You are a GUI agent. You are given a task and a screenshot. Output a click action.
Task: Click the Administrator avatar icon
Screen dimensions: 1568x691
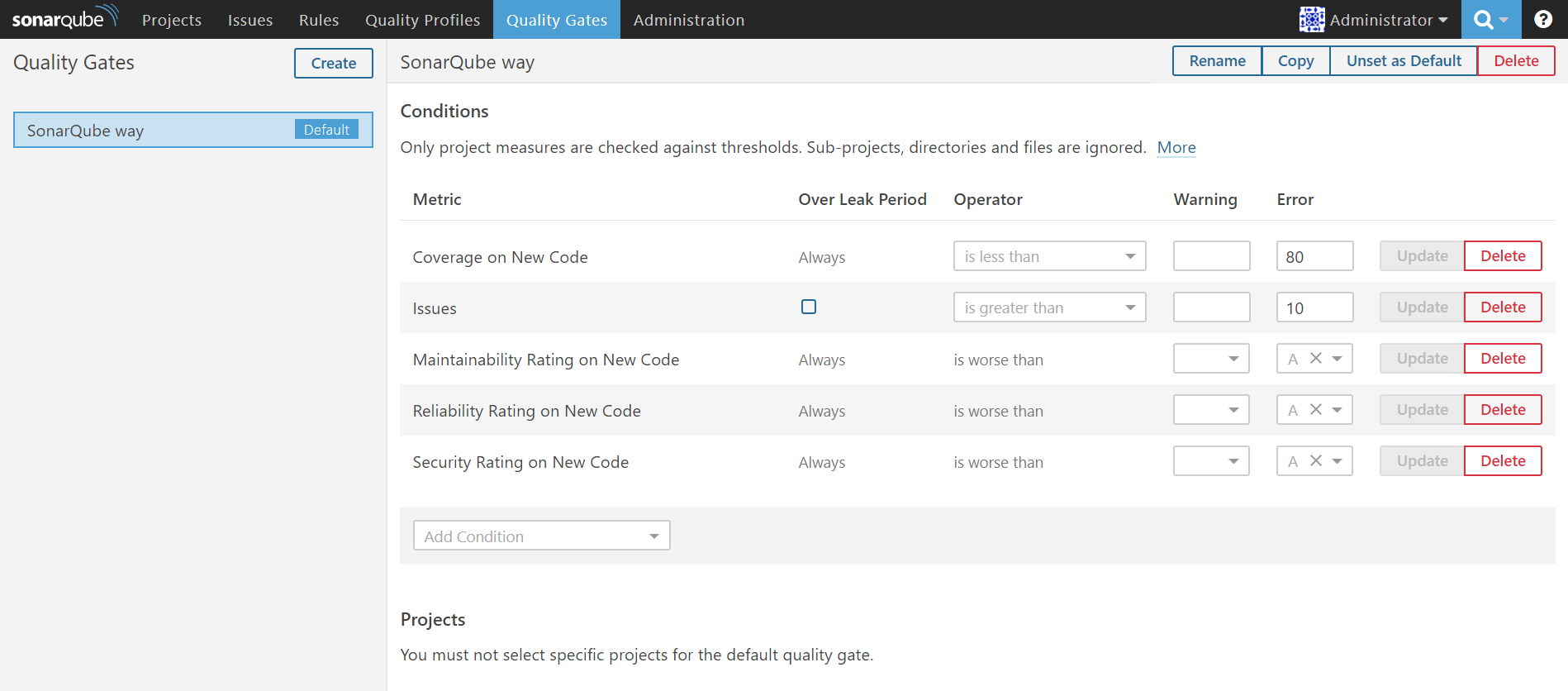click(x=1311, y=20)
